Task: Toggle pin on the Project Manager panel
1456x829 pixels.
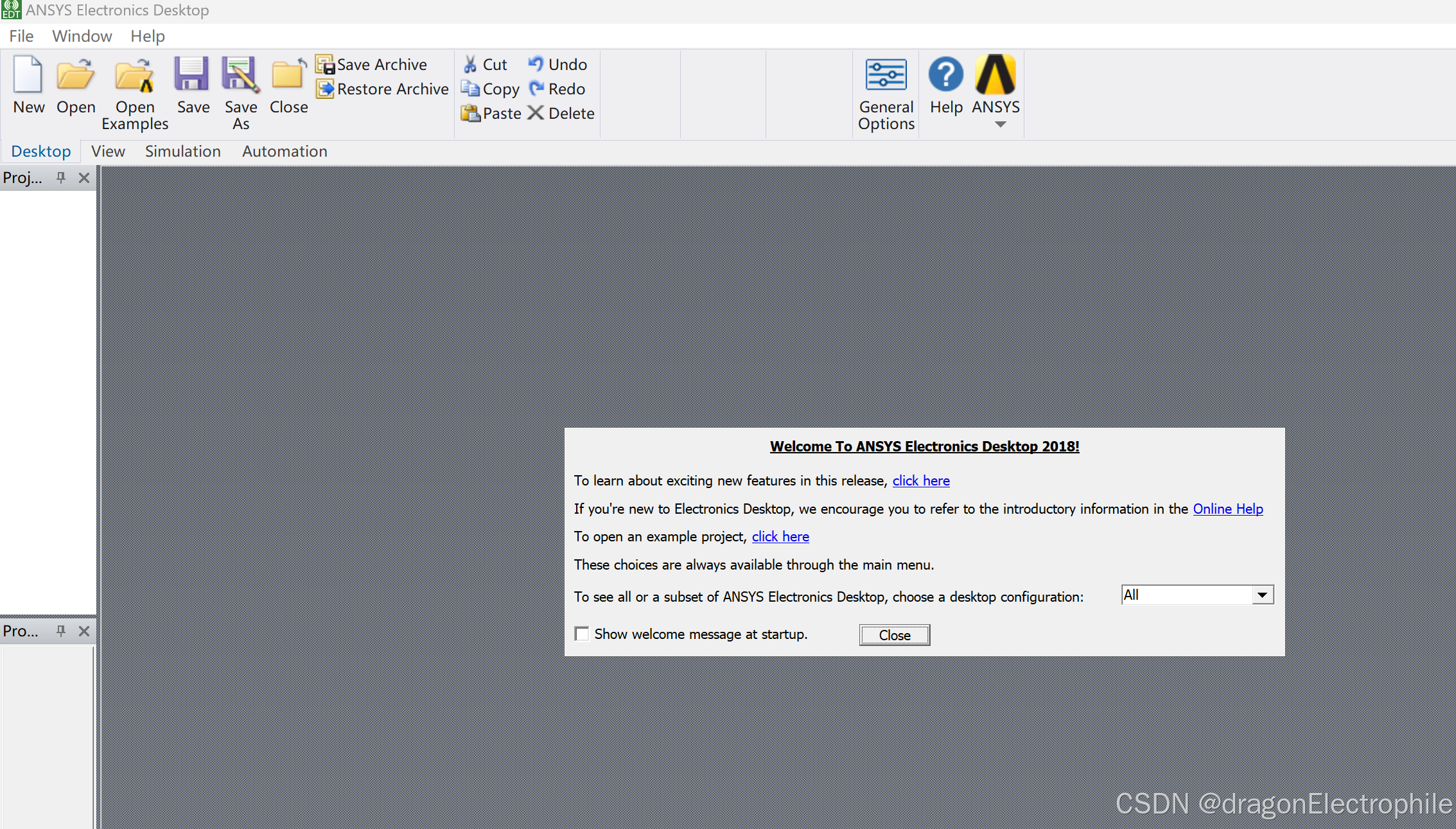Action: click(x=61, y=178)
